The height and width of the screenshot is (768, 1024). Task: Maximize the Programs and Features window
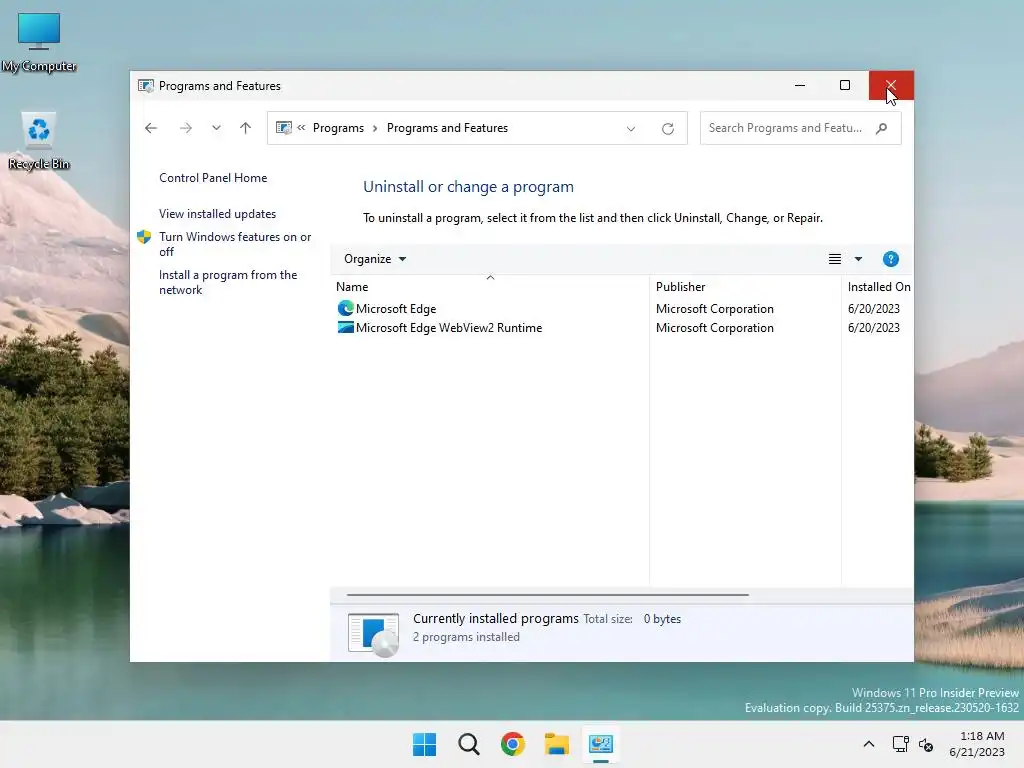pos(844,86)
